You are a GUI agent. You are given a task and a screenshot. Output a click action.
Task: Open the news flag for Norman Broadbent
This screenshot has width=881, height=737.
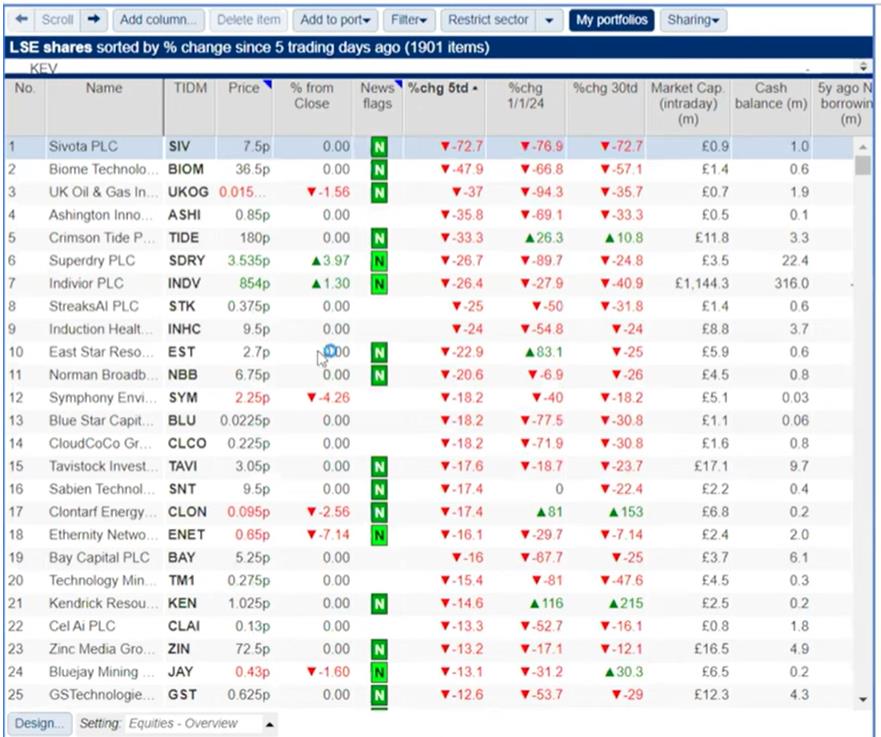(379, 375)
